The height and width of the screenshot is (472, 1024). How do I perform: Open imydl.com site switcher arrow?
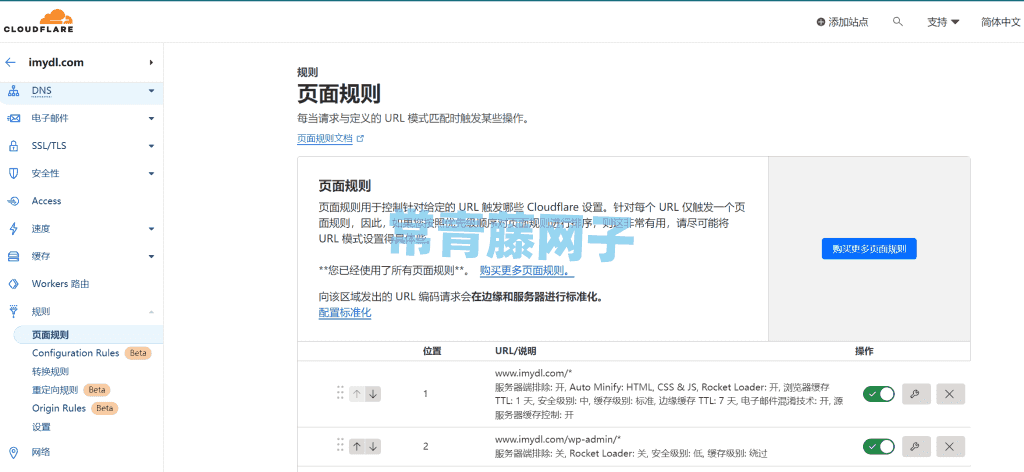(x=152, y=63)
